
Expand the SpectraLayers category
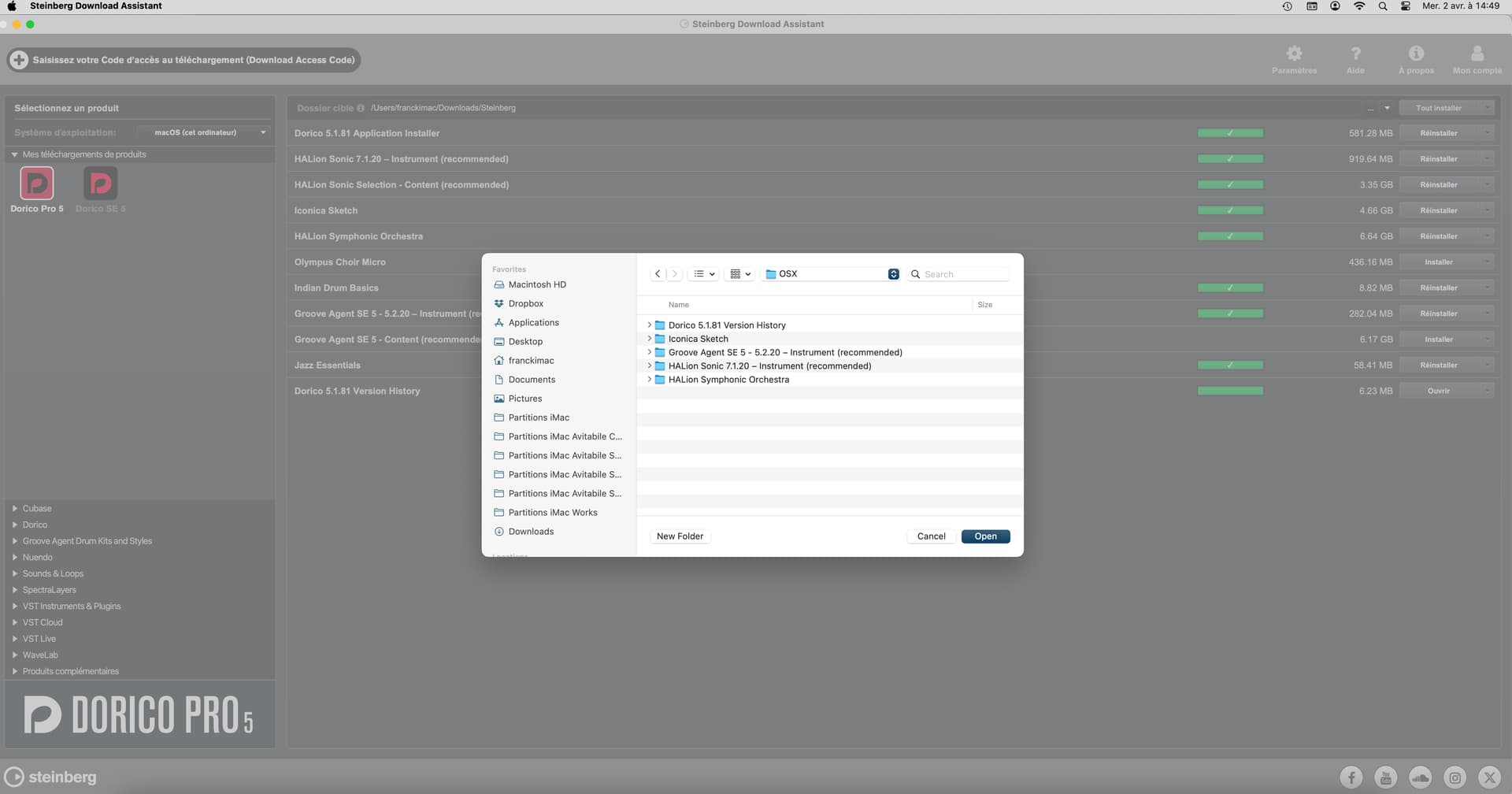[x=15, y=589]
